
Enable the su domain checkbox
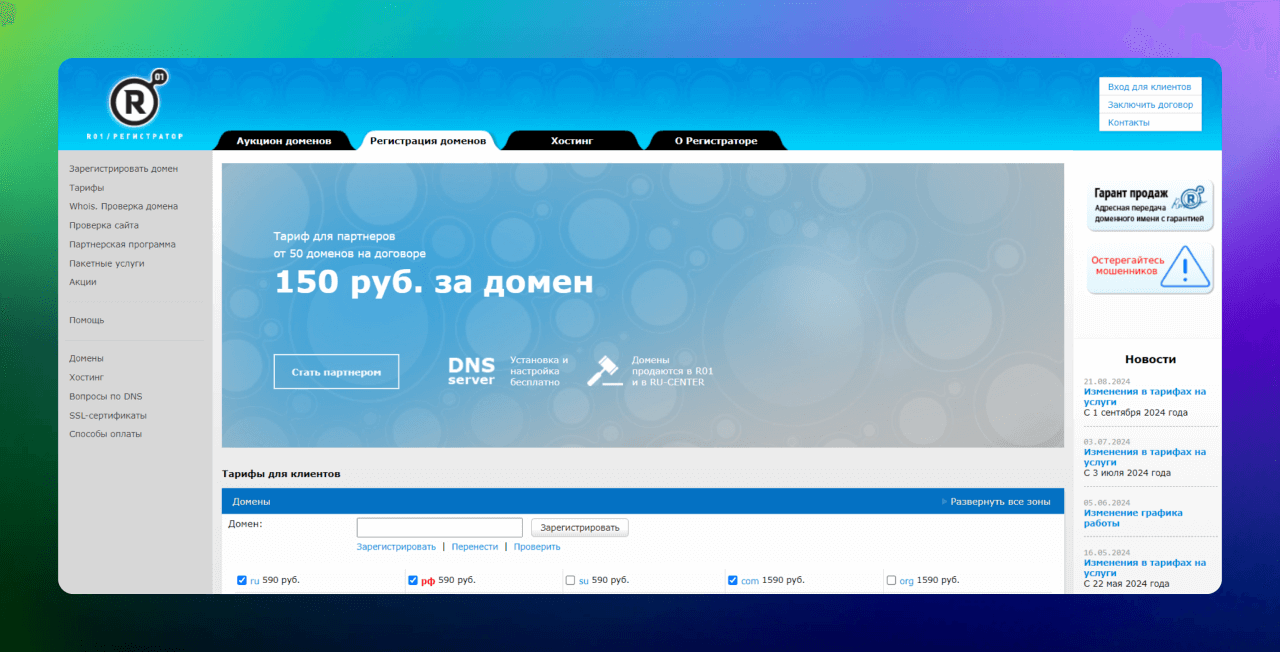pyautogui.click(x=570, y=580)
